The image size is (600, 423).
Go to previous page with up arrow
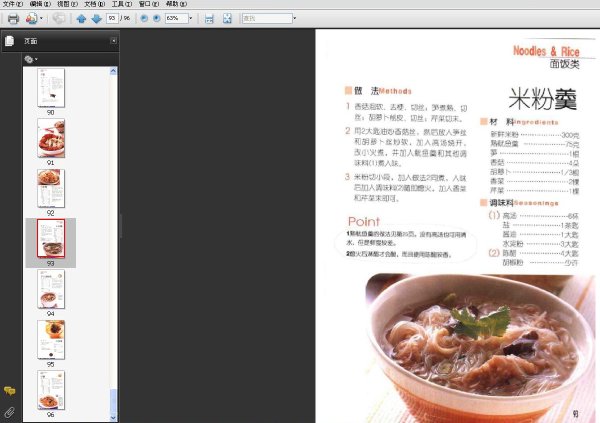tap(81, 18)
